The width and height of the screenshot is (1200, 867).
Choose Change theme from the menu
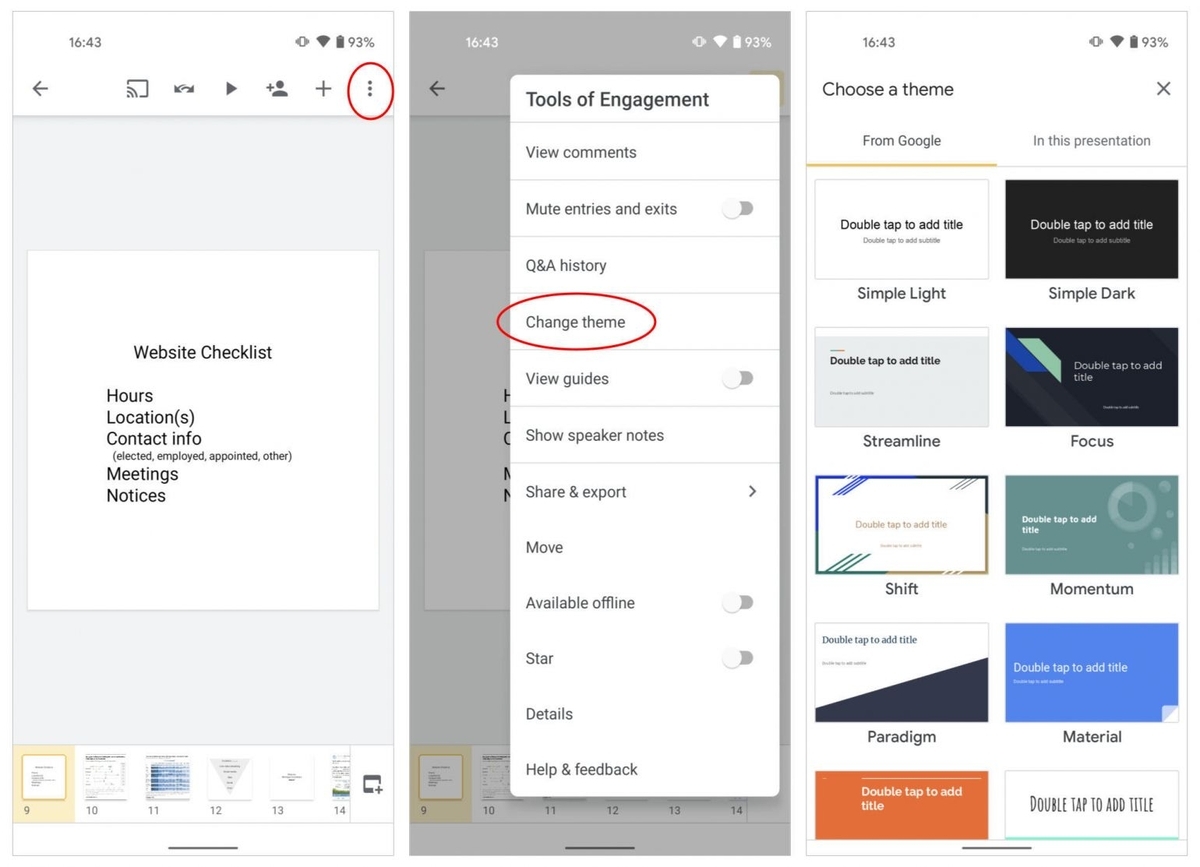coord(576,321)
